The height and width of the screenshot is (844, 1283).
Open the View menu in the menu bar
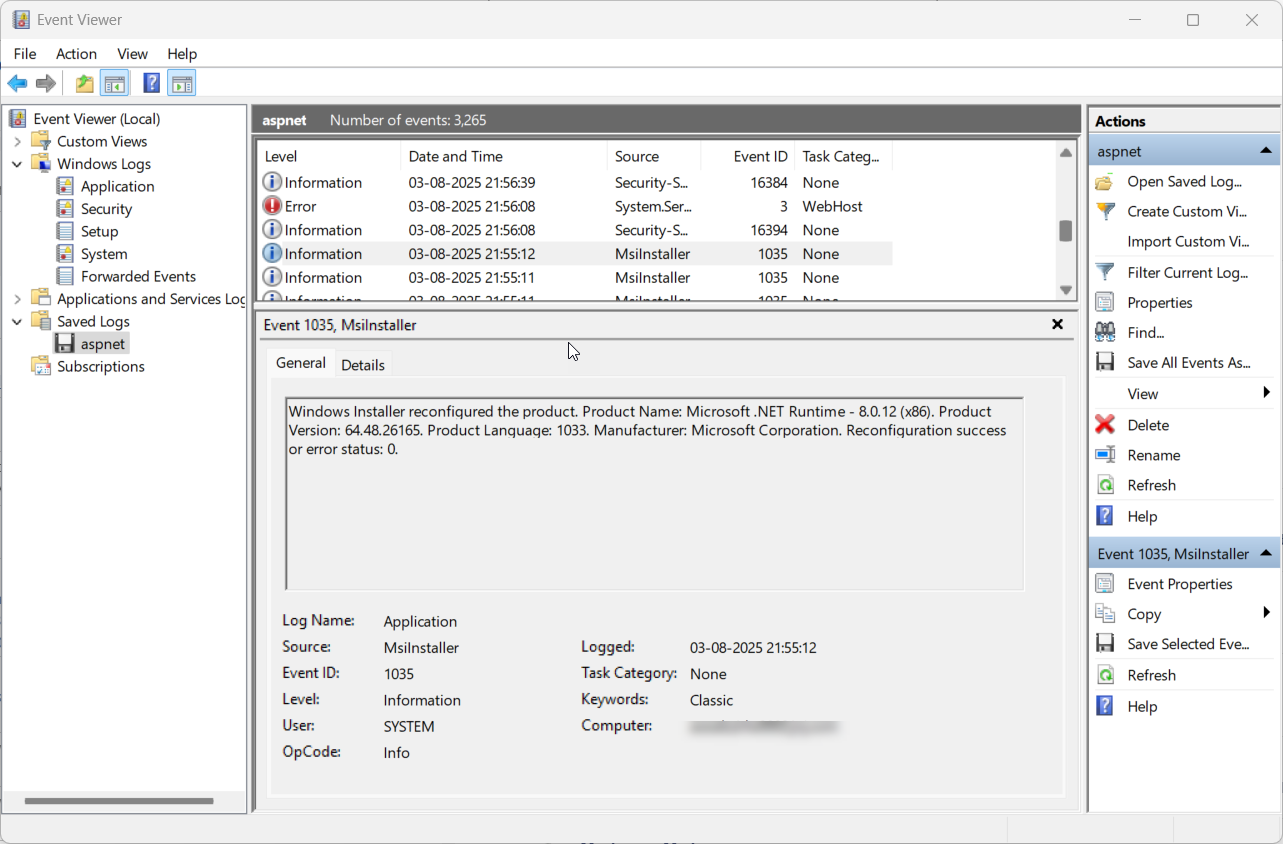(x=132, y=54)
